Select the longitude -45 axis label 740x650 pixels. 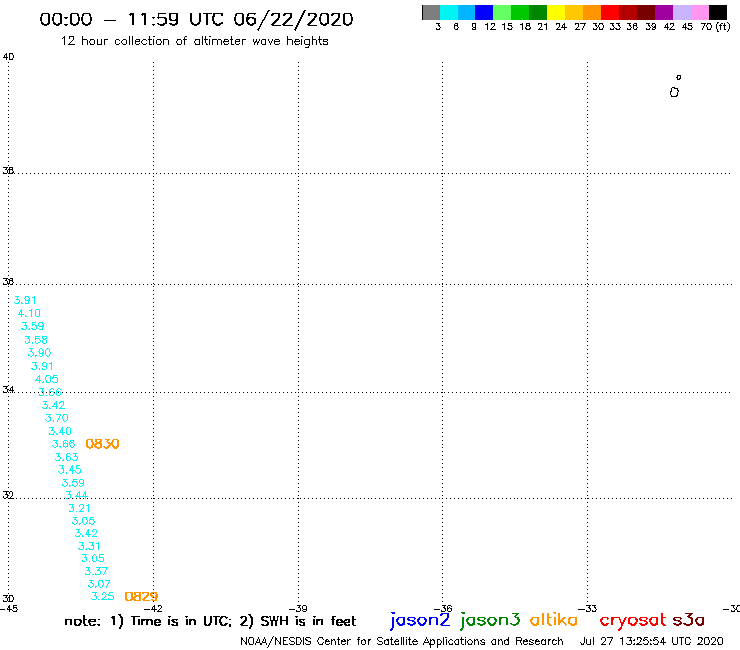click(x=9, y=608)
